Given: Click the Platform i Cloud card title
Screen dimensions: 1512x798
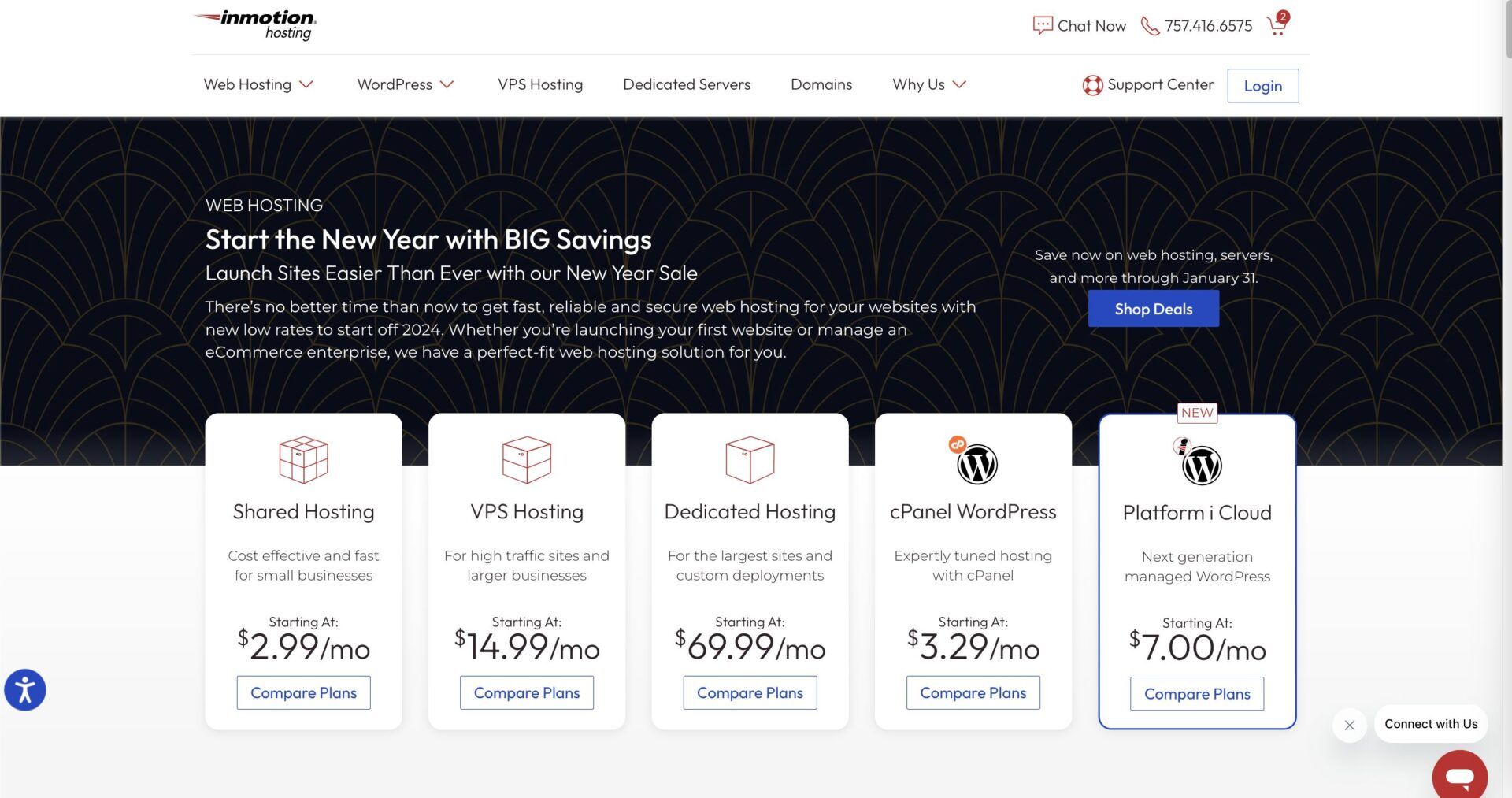Looking at the screenshot, I should point(1197,513).
